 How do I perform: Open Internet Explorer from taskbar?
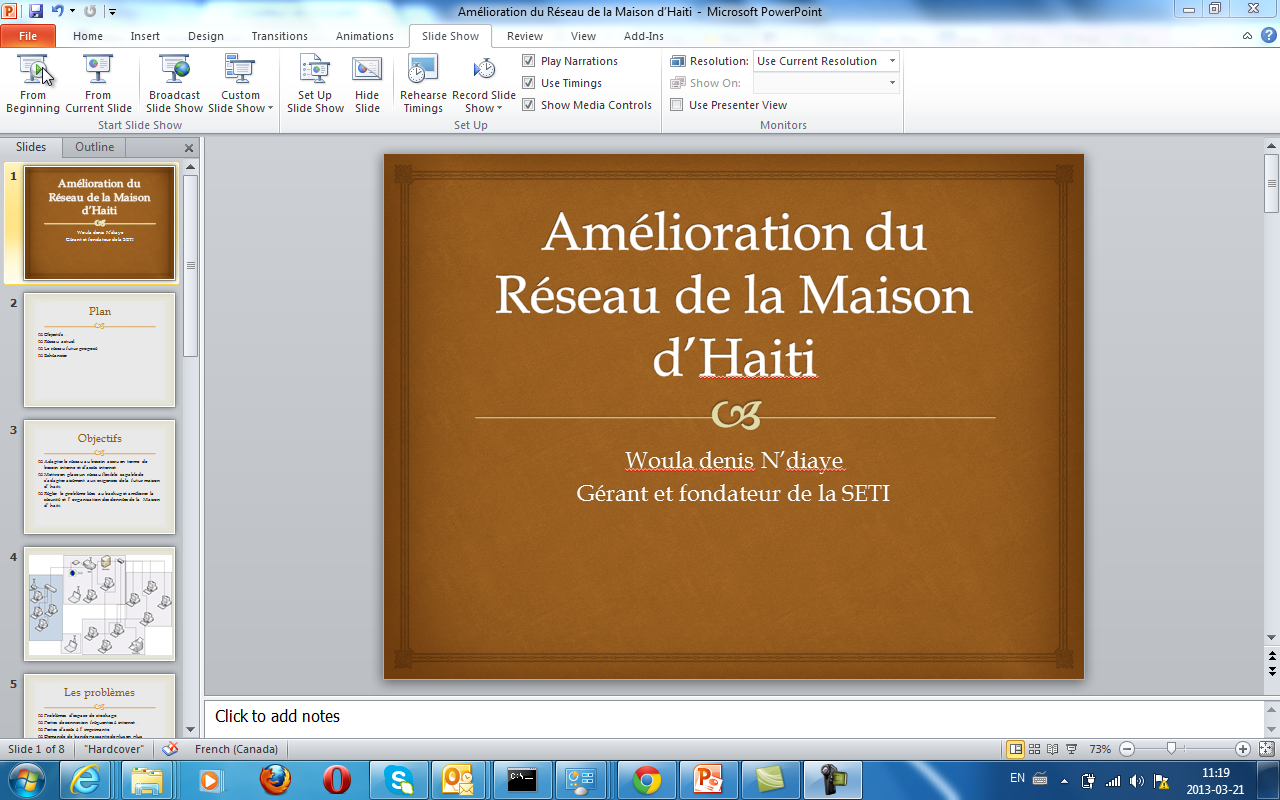pyautogui.click(x=85, y=780)
